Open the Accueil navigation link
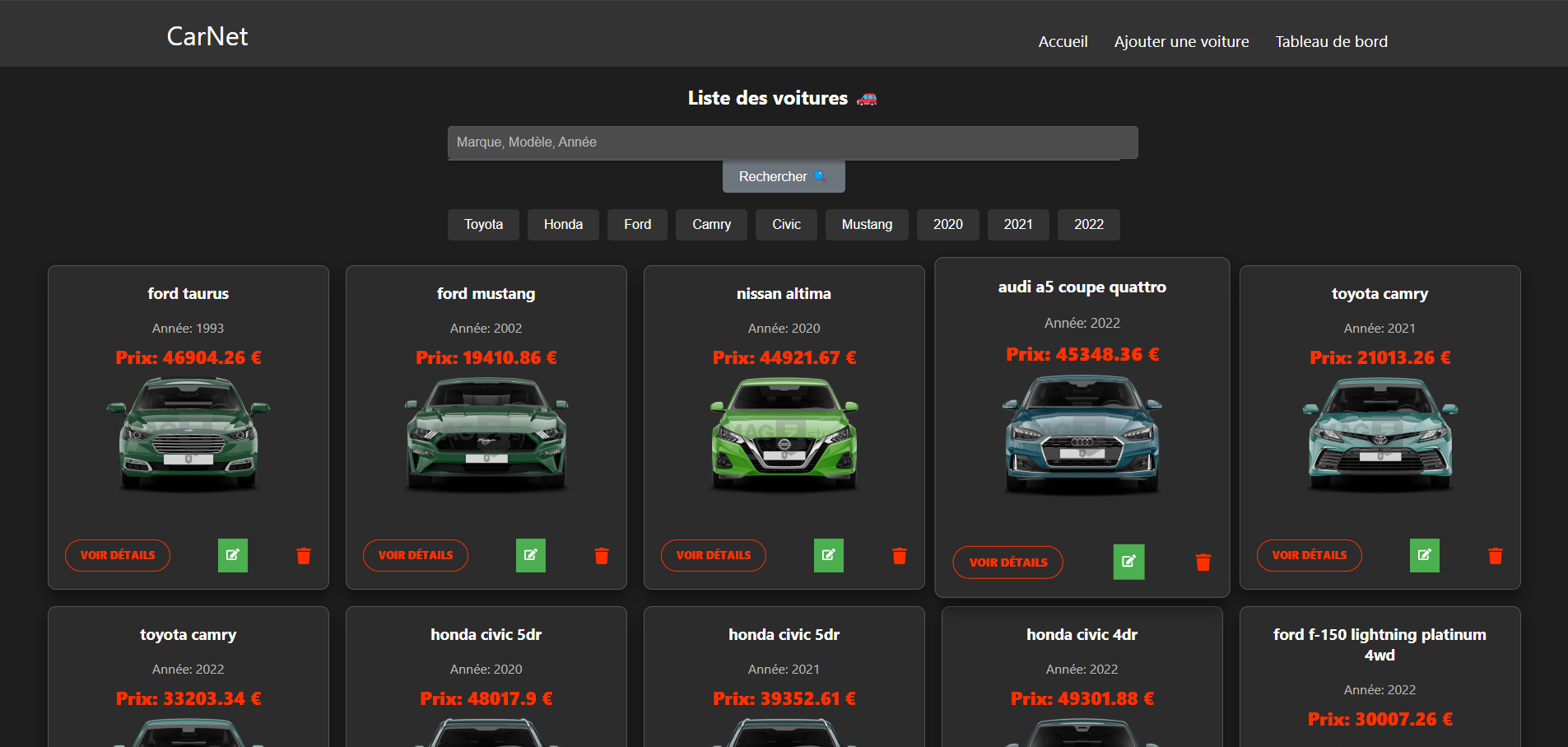The width and height of the screenshot is (1568, 747). [x=1063, y=41]
